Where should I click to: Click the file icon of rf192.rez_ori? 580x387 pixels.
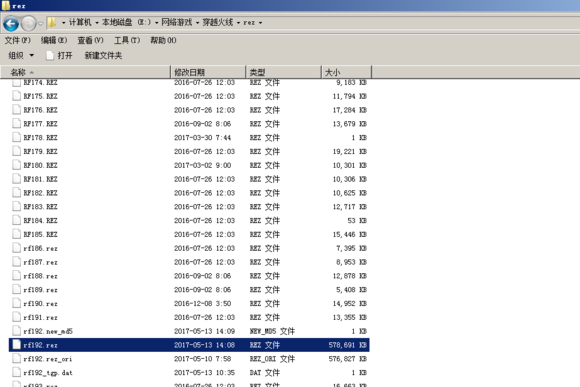coord(16,359)
